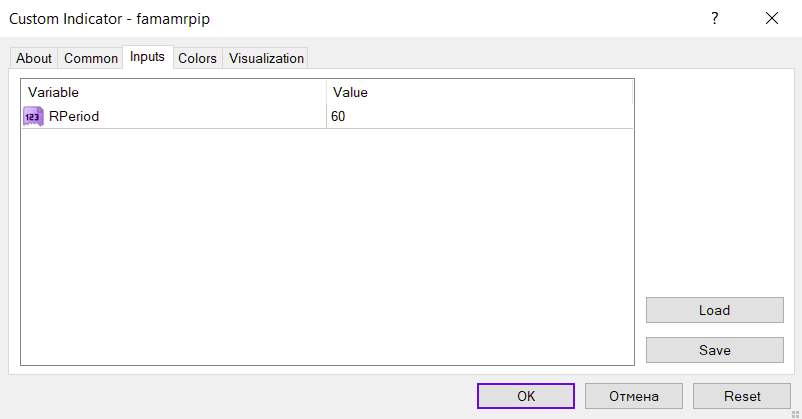Screen dimensions: 802x419
Task: Close the Custom Indicator dialog
Action: pyautogui.click(x=771, y=18)
